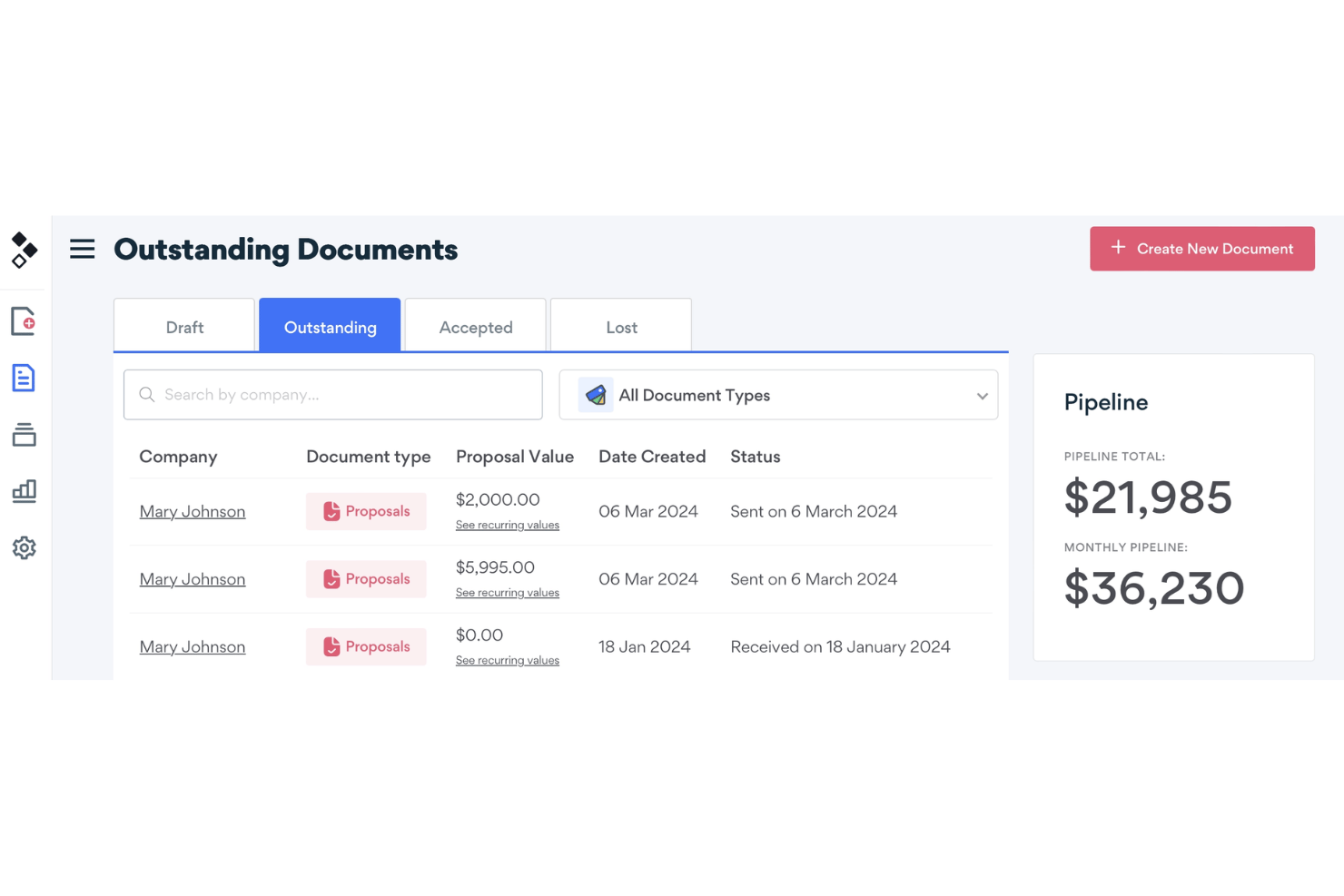This screenshot has width=1344, height=896.
Task: Click 06 Mar 2024 date in $2,000.00 row
Action: [648, 512]
